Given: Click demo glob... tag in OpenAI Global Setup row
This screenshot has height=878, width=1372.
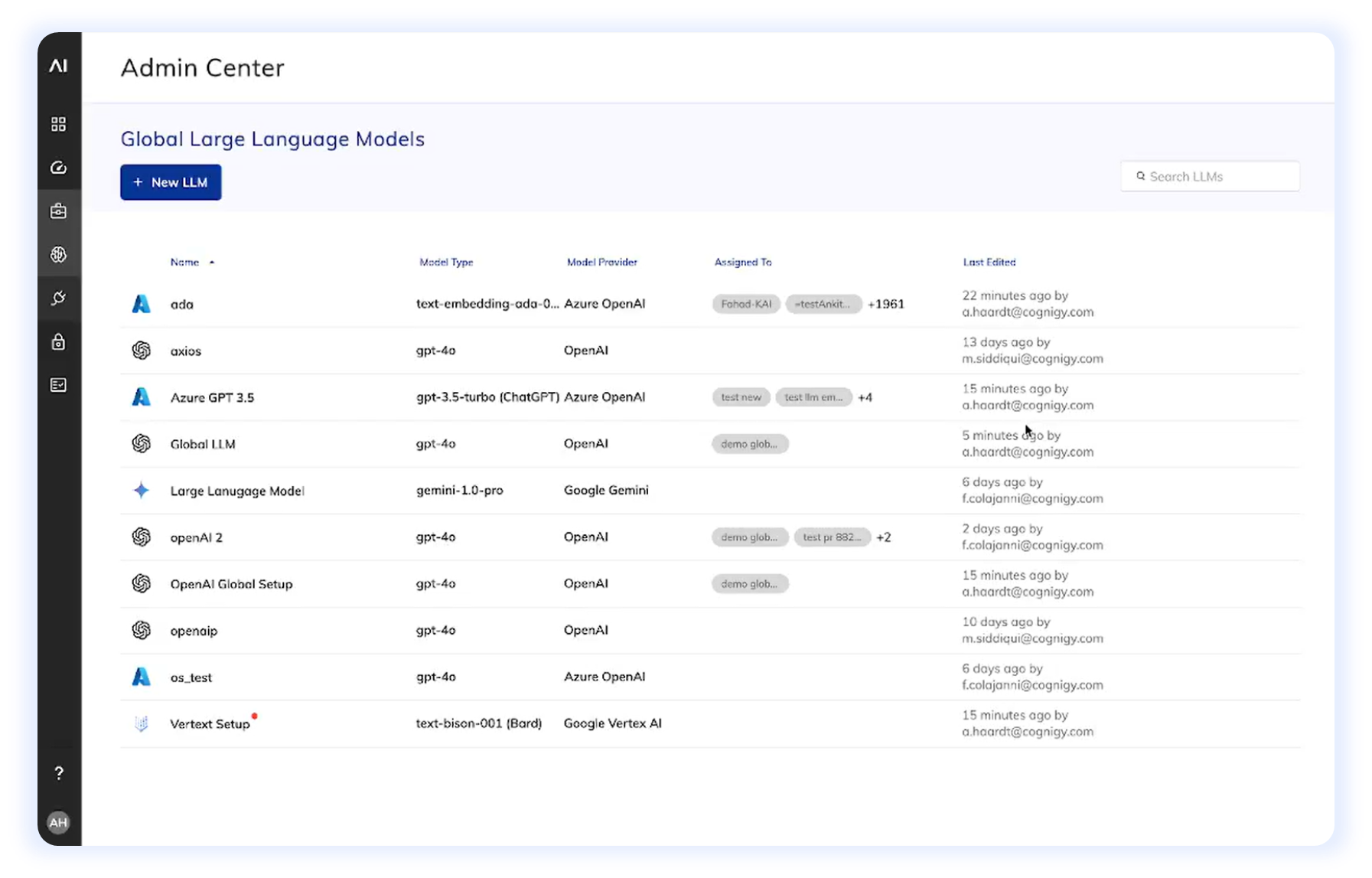Looking at the screenshot, I should point(749,584).
